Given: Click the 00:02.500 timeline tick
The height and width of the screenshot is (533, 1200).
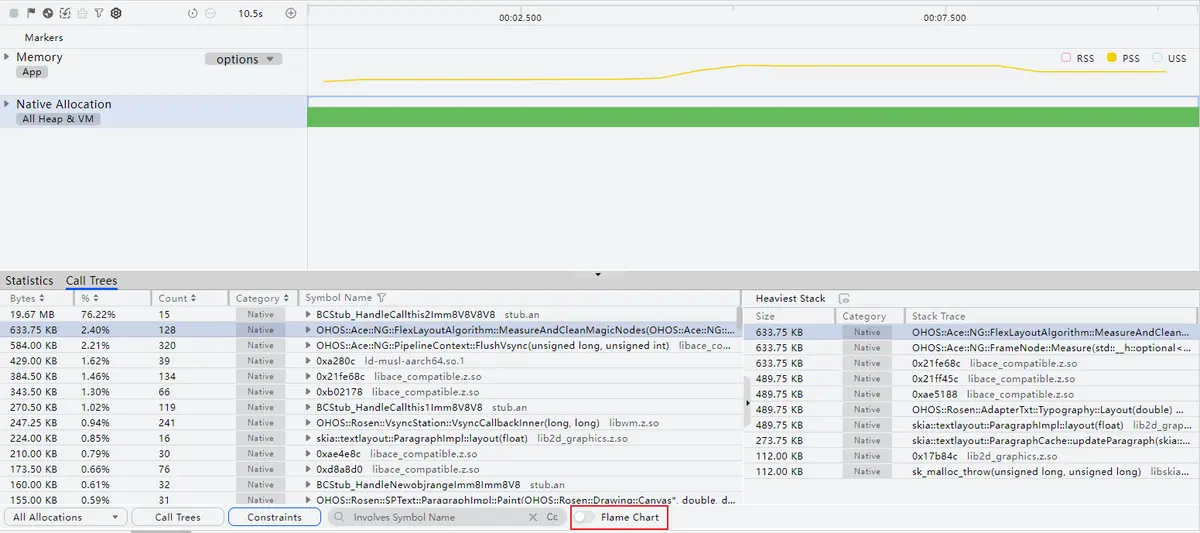Looking at the screenshot, I should (519, 18).
